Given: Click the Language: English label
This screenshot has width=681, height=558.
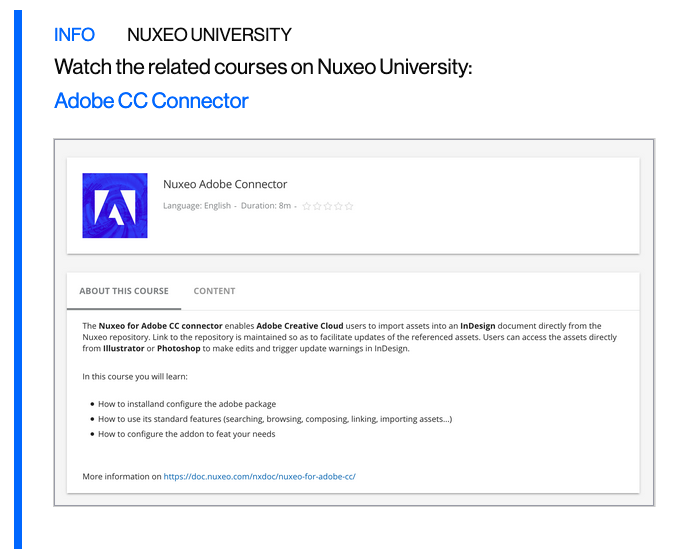Looking at the screenshot, I should [197, 206].
